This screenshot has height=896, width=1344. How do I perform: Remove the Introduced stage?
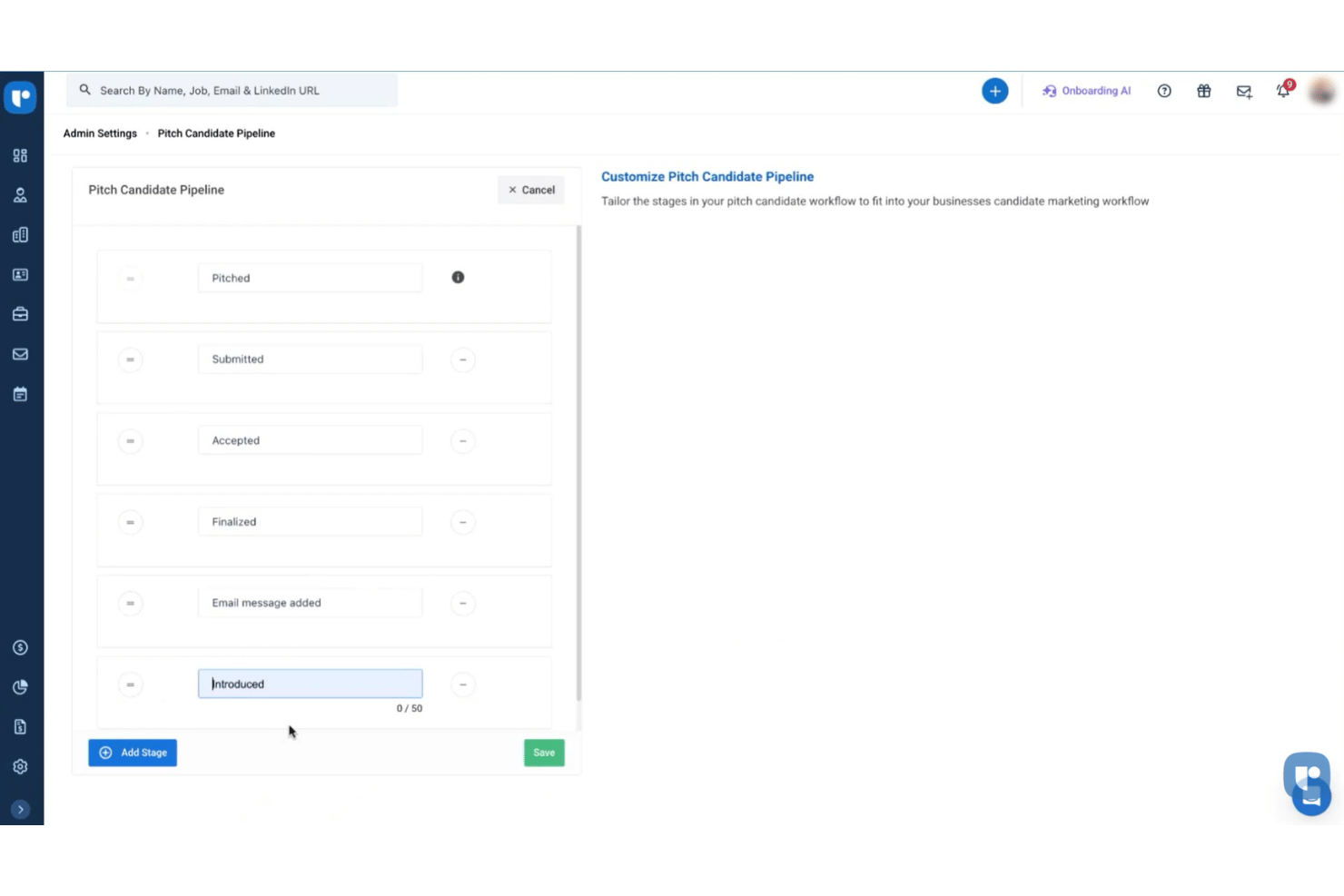coord(462,684)
